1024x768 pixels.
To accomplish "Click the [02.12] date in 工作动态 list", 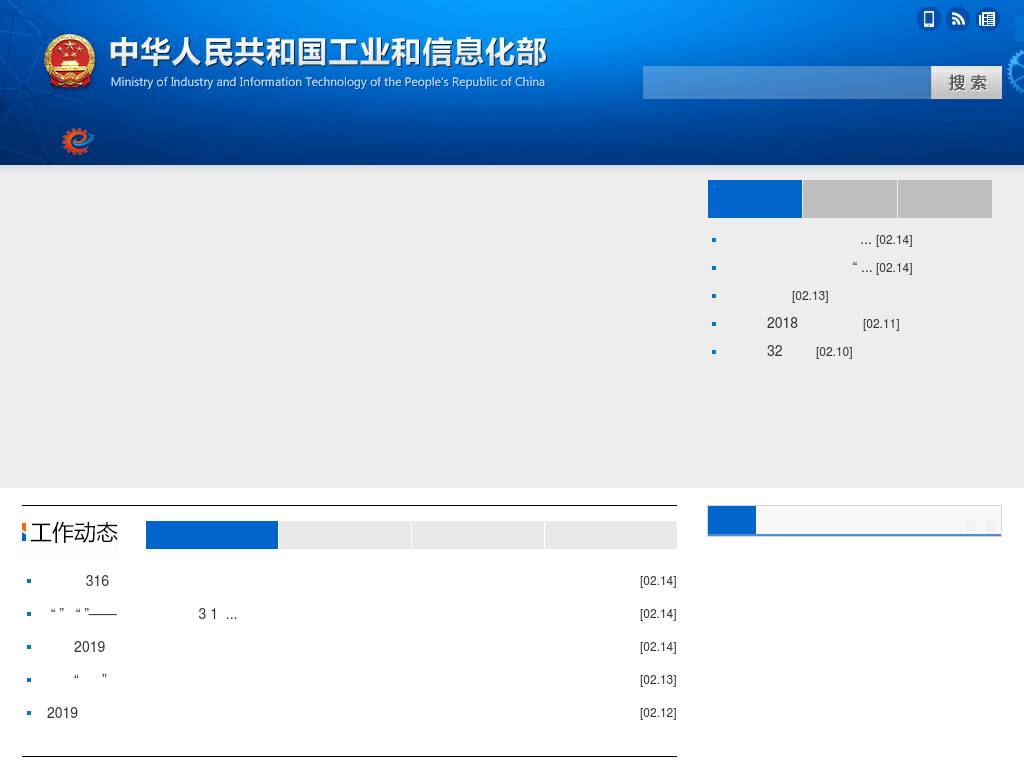I will (x=658, y=712).
